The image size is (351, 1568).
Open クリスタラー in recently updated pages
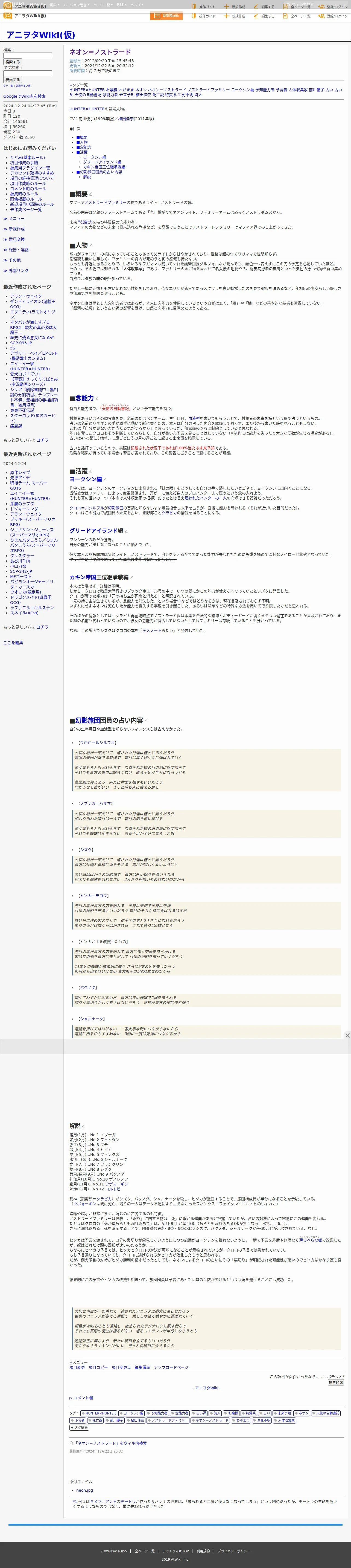[x=22, y=556]
